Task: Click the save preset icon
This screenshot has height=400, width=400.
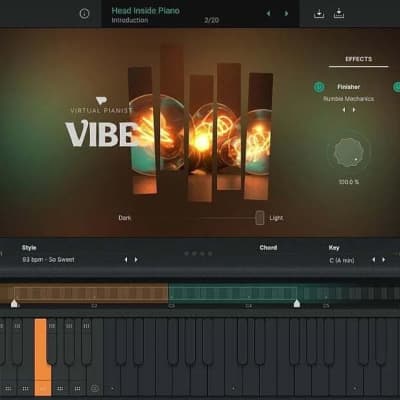Action: point(319,14)
